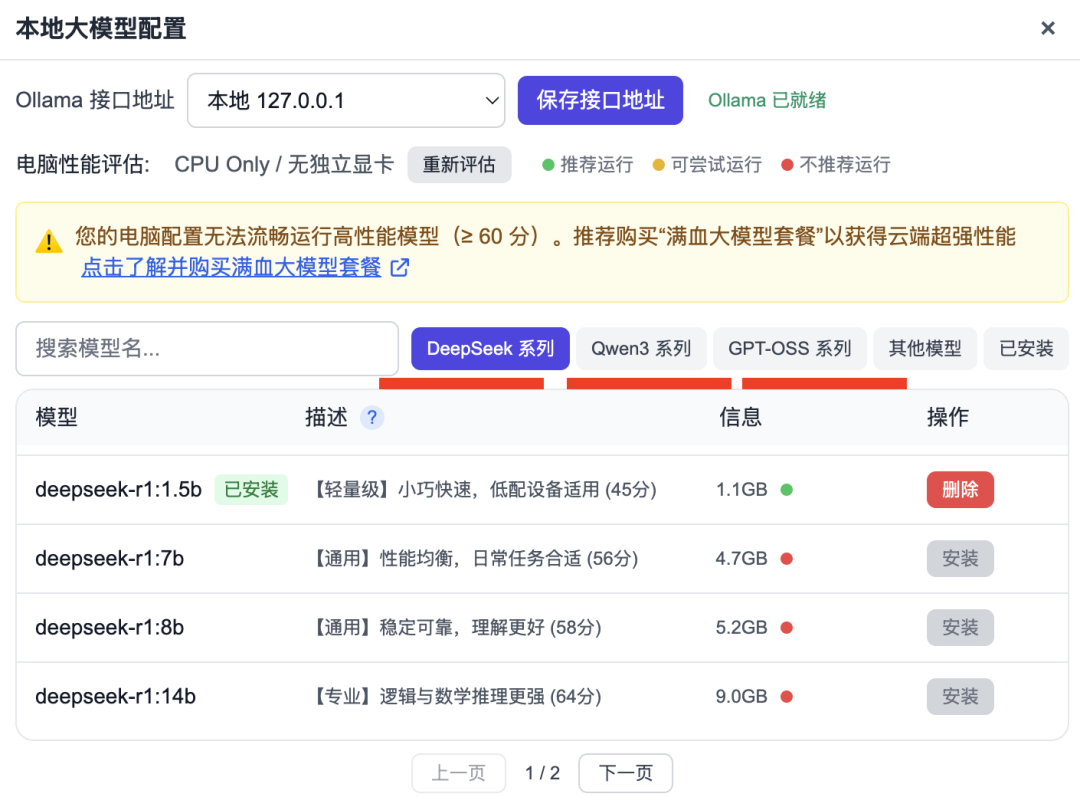This screenshot has height=797, width=1080.
Task: Focus the 搜索模型名 search field
Action: [x=207, y=349]
